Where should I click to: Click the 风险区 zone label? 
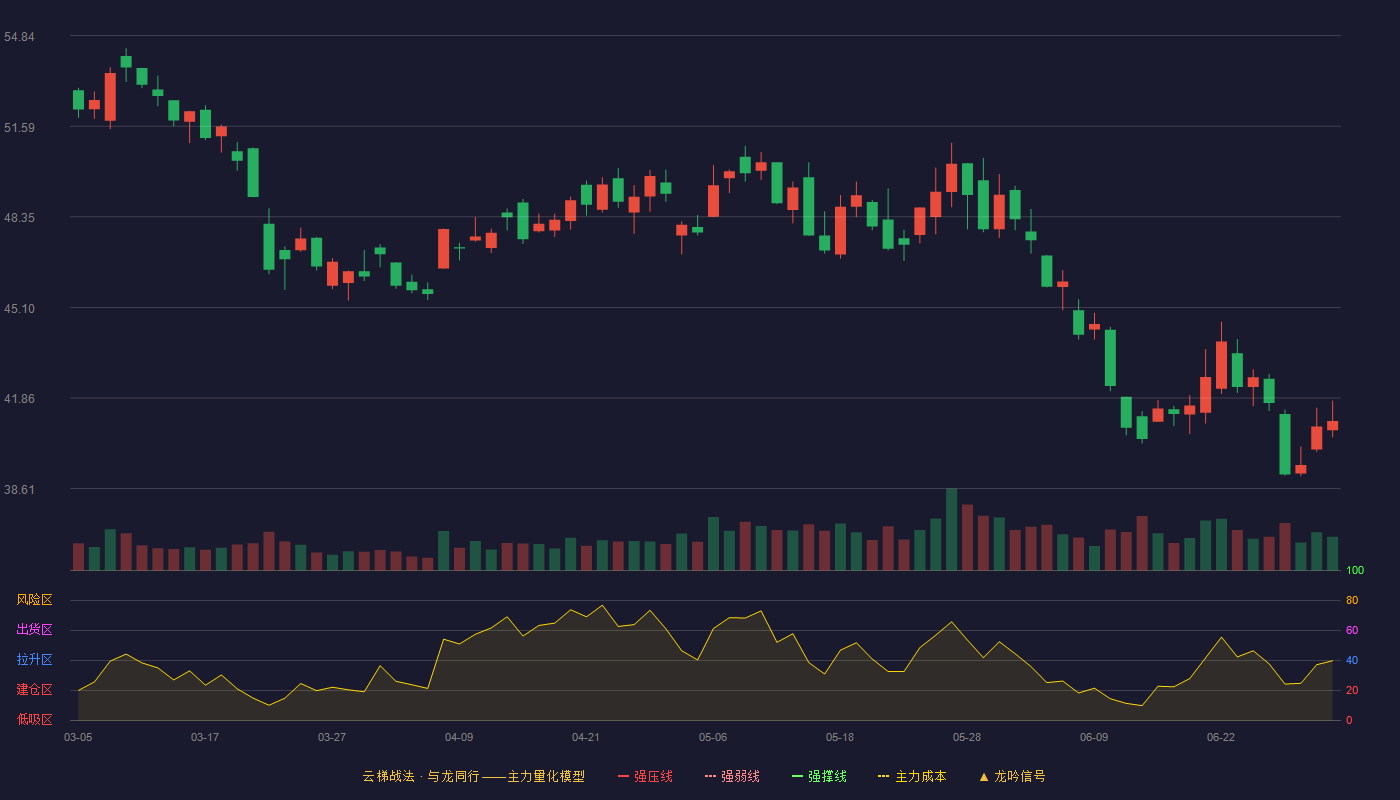[x=35, y=600]
